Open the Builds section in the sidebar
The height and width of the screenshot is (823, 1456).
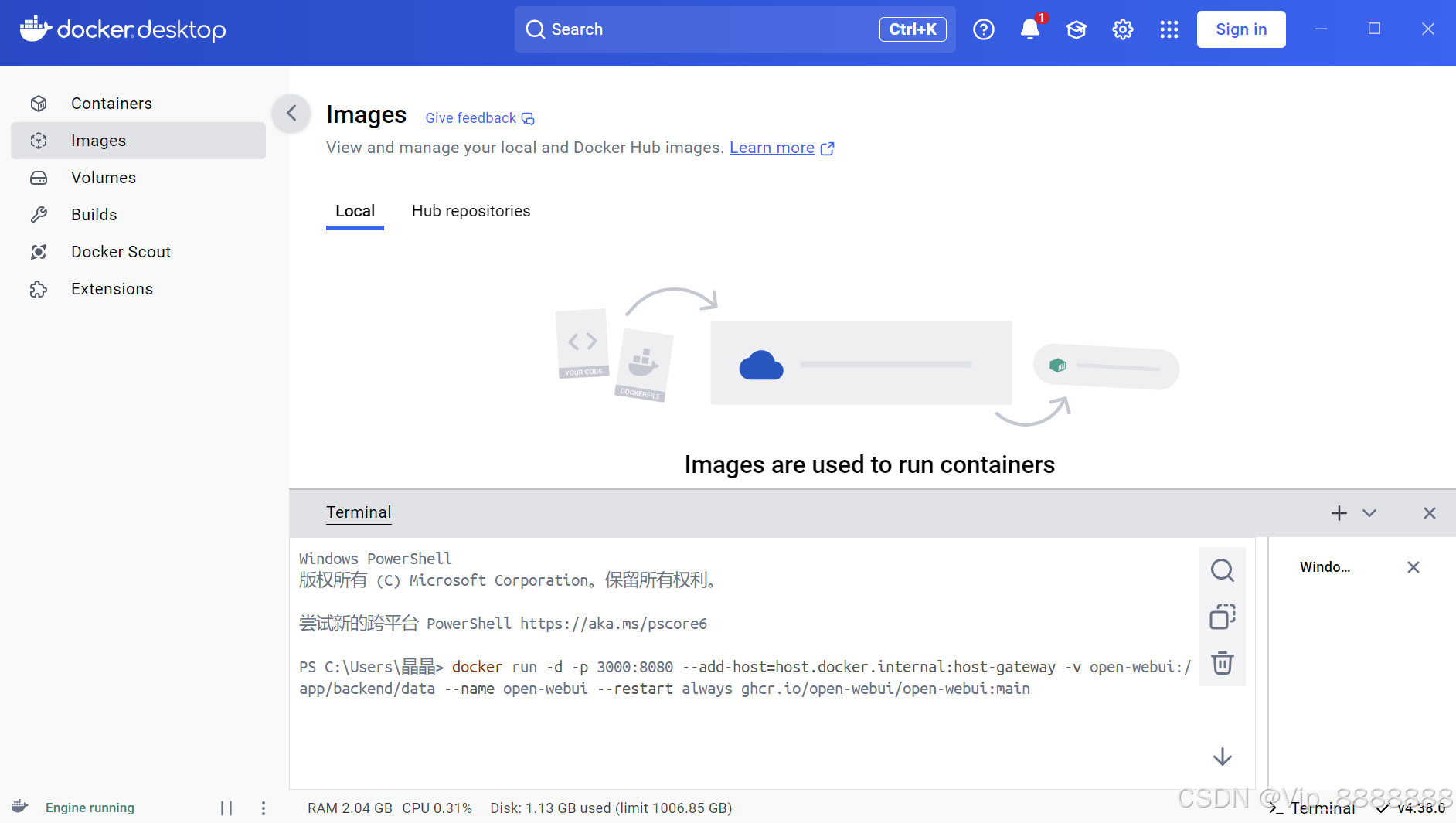coord(94,214)
